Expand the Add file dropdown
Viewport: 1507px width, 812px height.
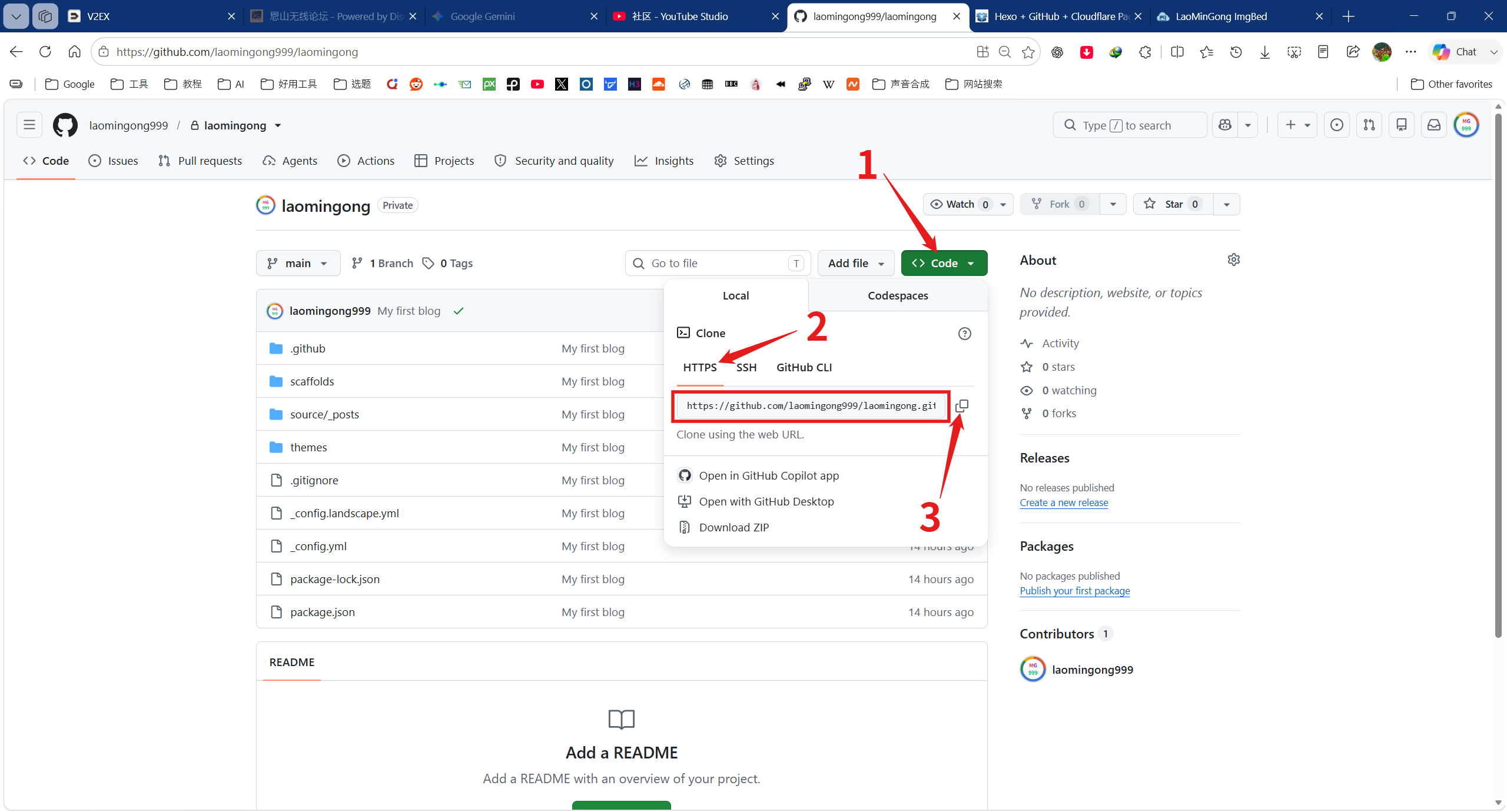(x=856, y=263)
